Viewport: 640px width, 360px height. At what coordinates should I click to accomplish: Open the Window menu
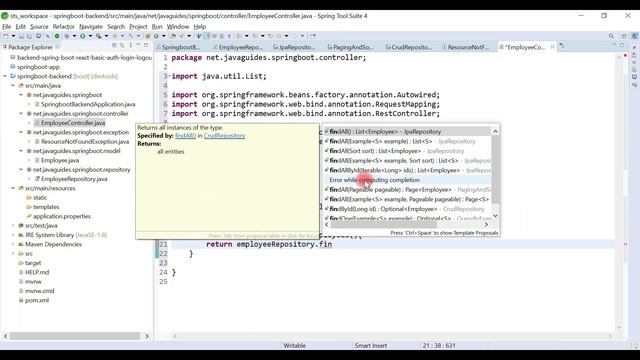click(x=178, y=27)
